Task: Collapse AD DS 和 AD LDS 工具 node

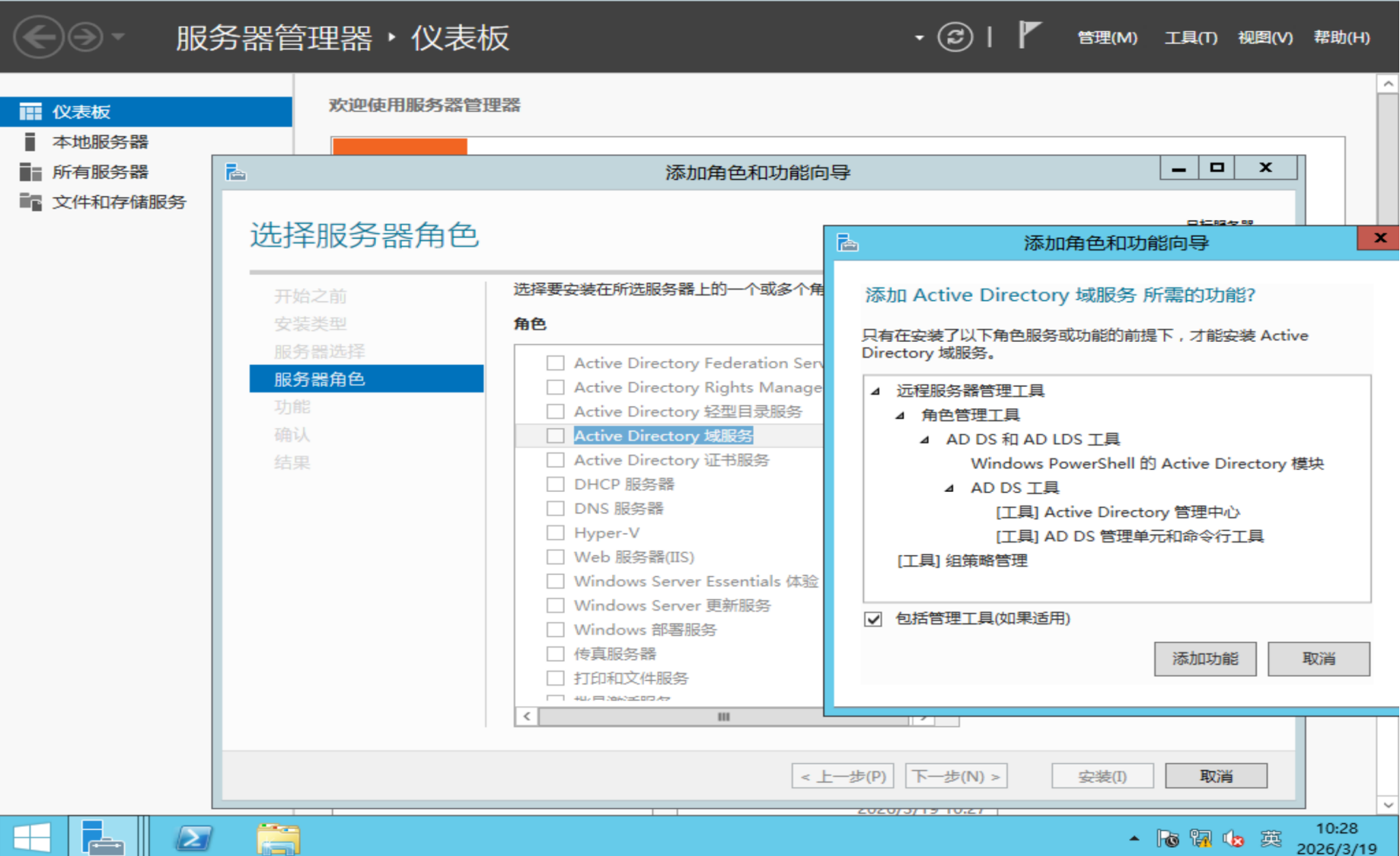Action: 925,440
